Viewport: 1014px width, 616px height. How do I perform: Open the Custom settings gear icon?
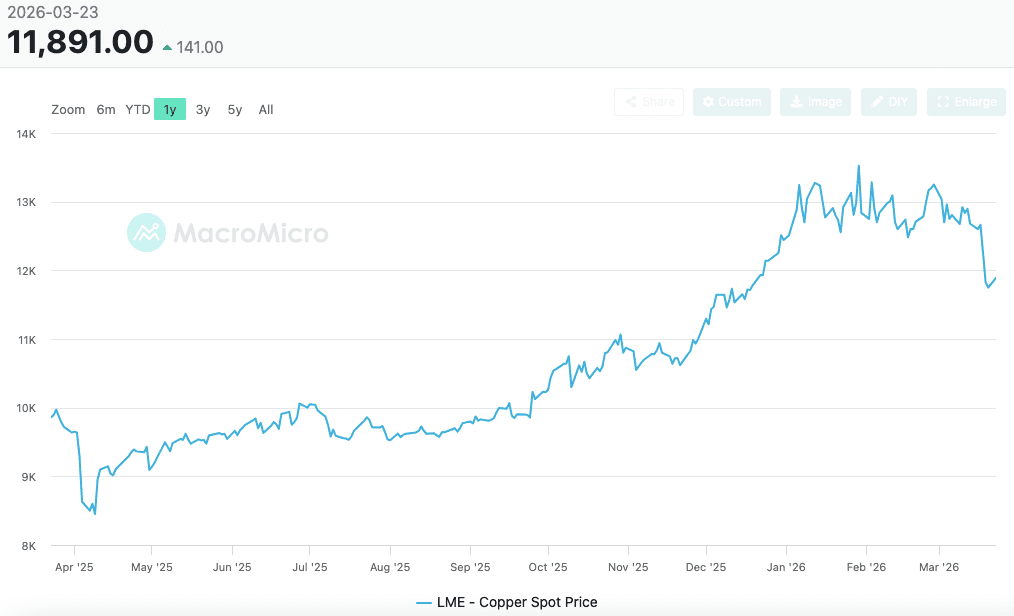[708, 101]
